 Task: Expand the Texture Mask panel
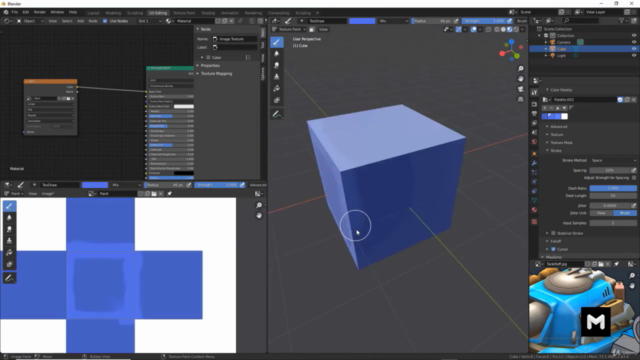pyautogui.click(x=561, y=142)
